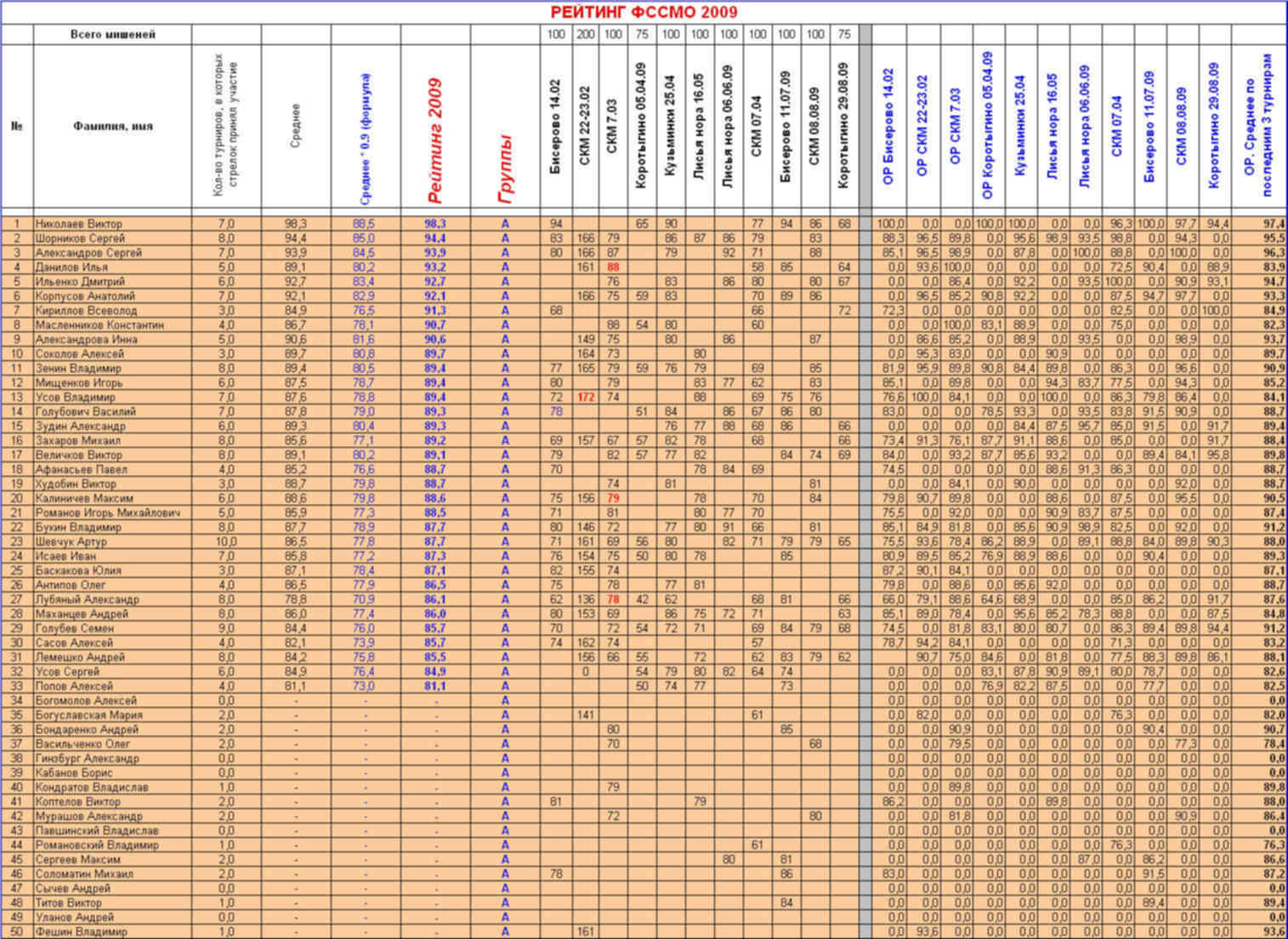Select the name cell Фешин Владимир
Image resolution: width=1288 pixels, height=939 pixels.
pos(82,931)
